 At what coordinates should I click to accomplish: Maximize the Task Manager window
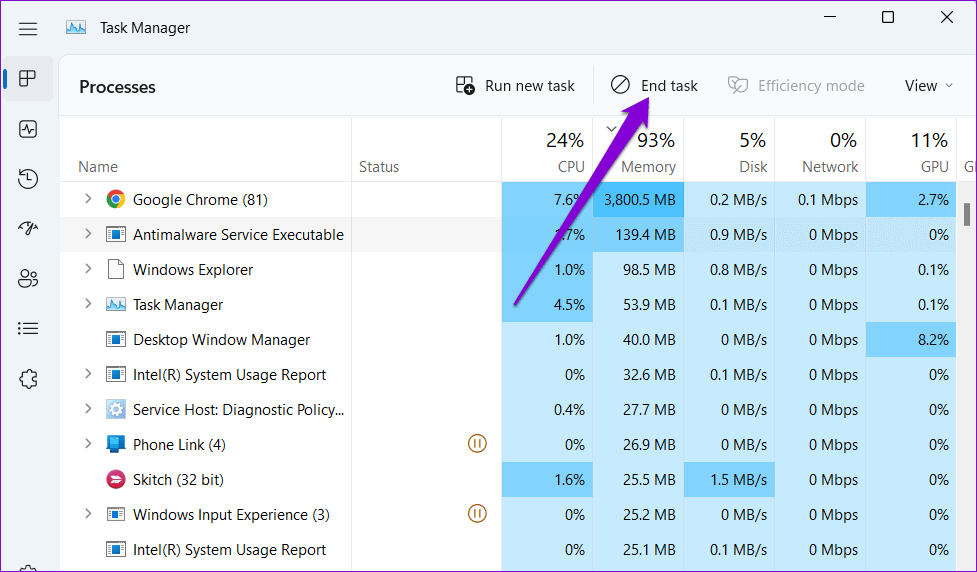pyautogui.click(x=888, y=17)
